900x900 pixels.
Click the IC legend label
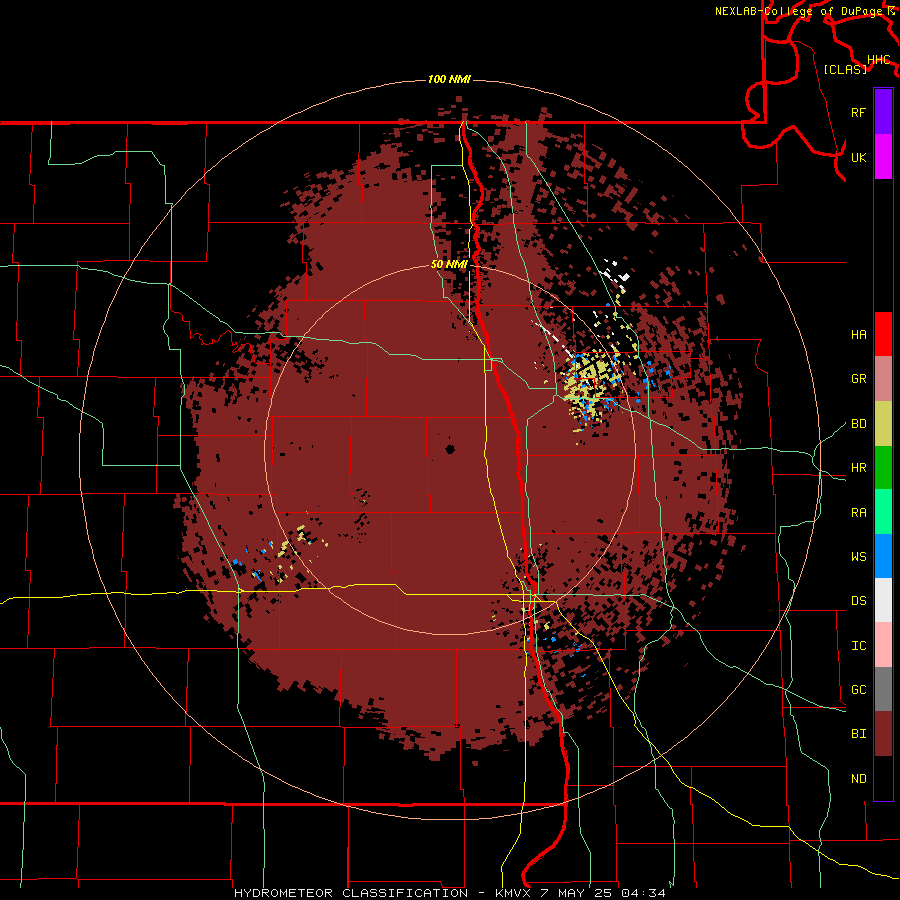(x=858, y=646)
